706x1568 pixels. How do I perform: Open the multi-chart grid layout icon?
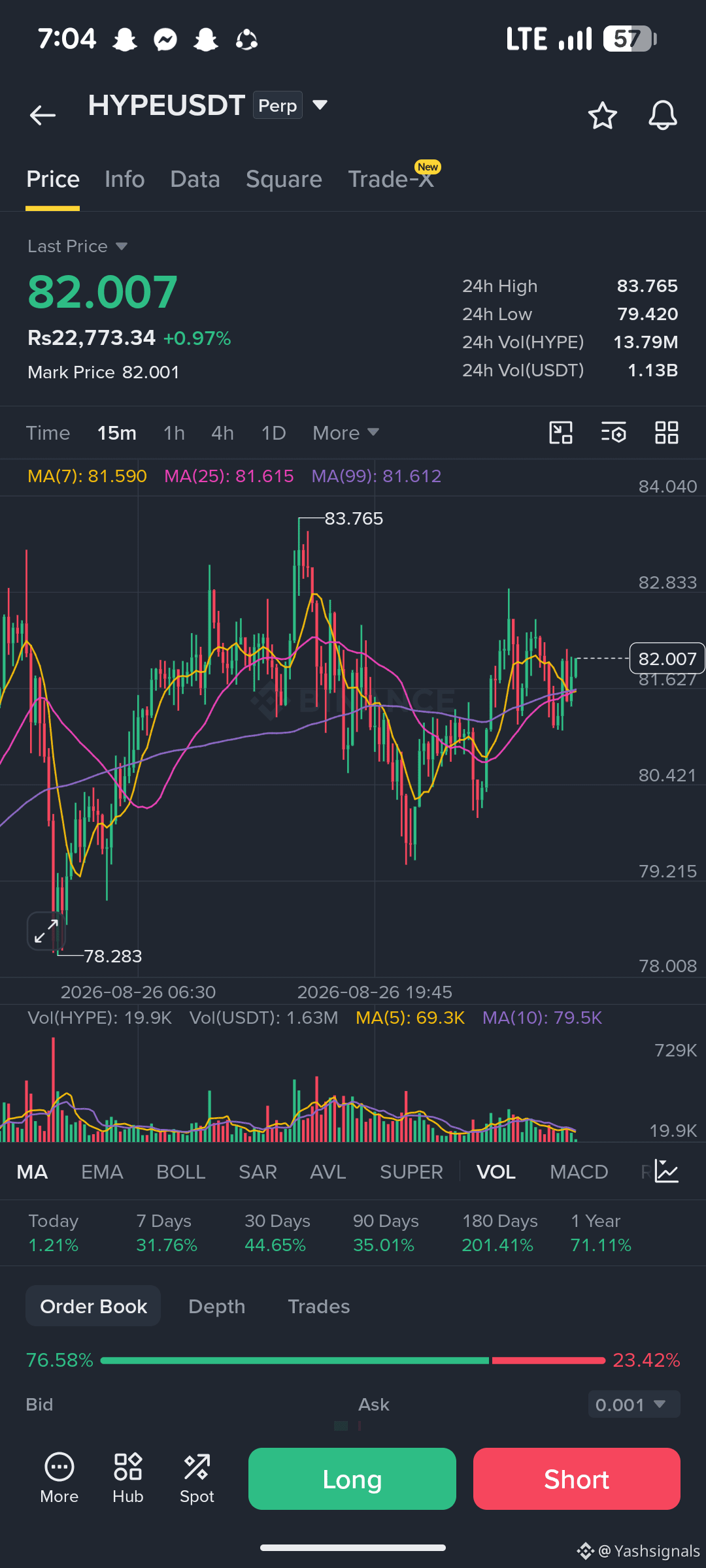(x=667, y=433)
